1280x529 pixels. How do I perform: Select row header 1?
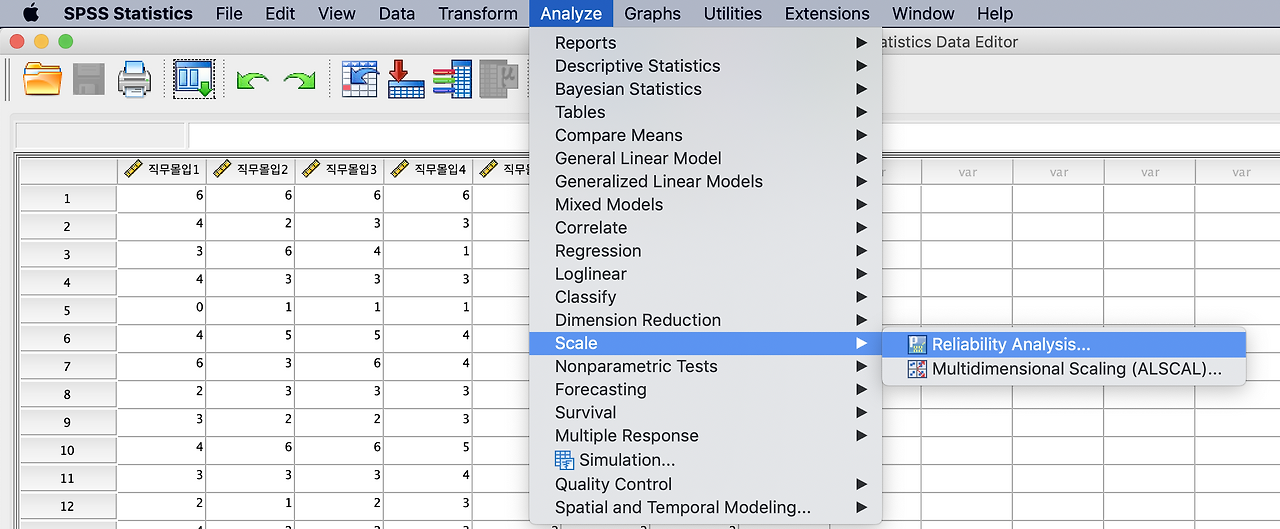[67, 198]
